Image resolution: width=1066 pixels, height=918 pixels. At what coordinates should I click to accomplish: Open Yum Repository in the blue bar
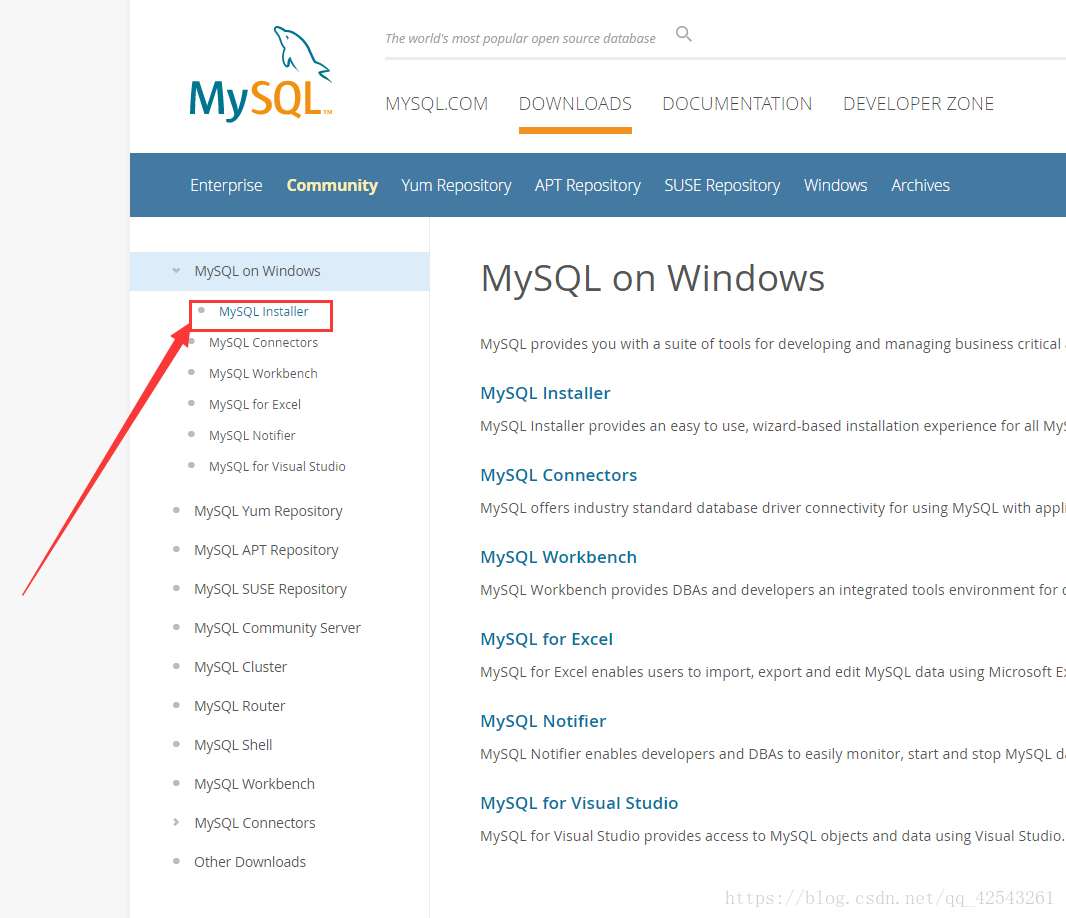pos(456,185)
